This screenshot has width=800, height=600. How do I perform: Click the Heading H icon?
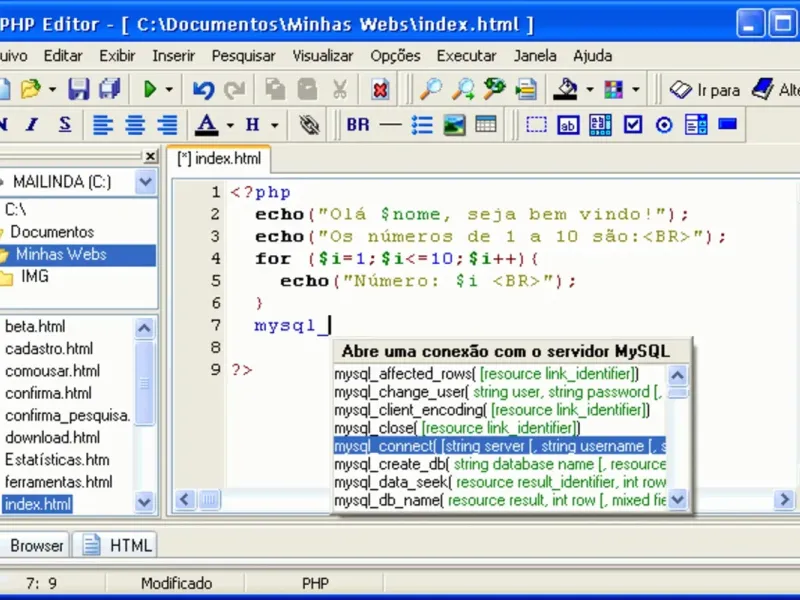pyautogui.click(x=253, y=124)
